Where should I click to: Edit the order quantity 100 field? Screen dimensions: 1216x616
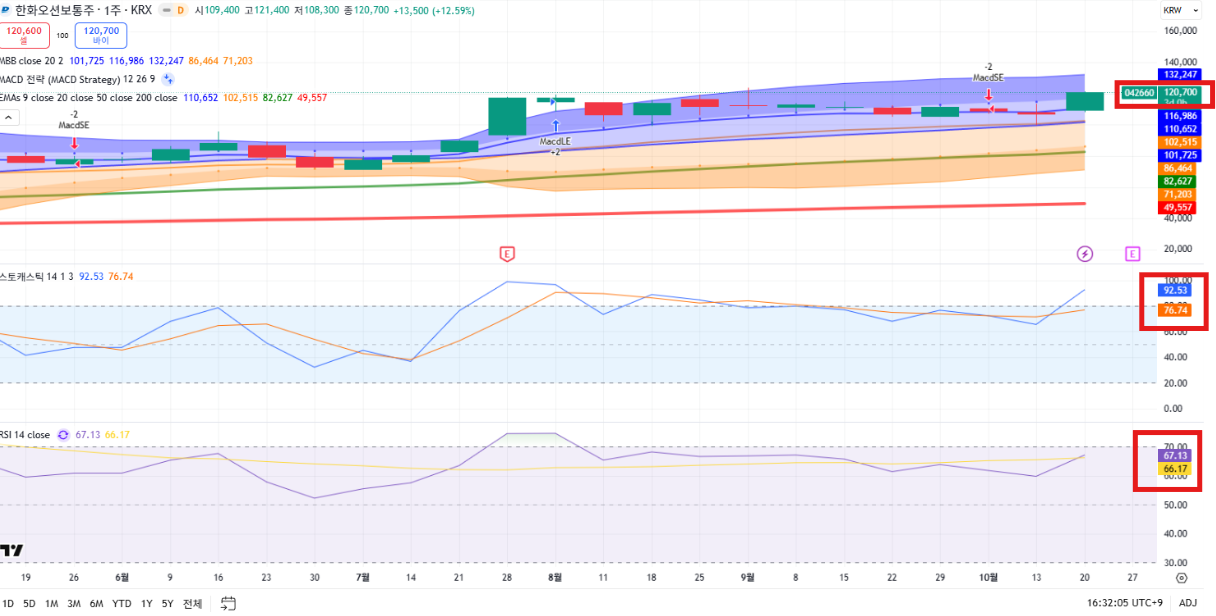click(x=62, y=36)
